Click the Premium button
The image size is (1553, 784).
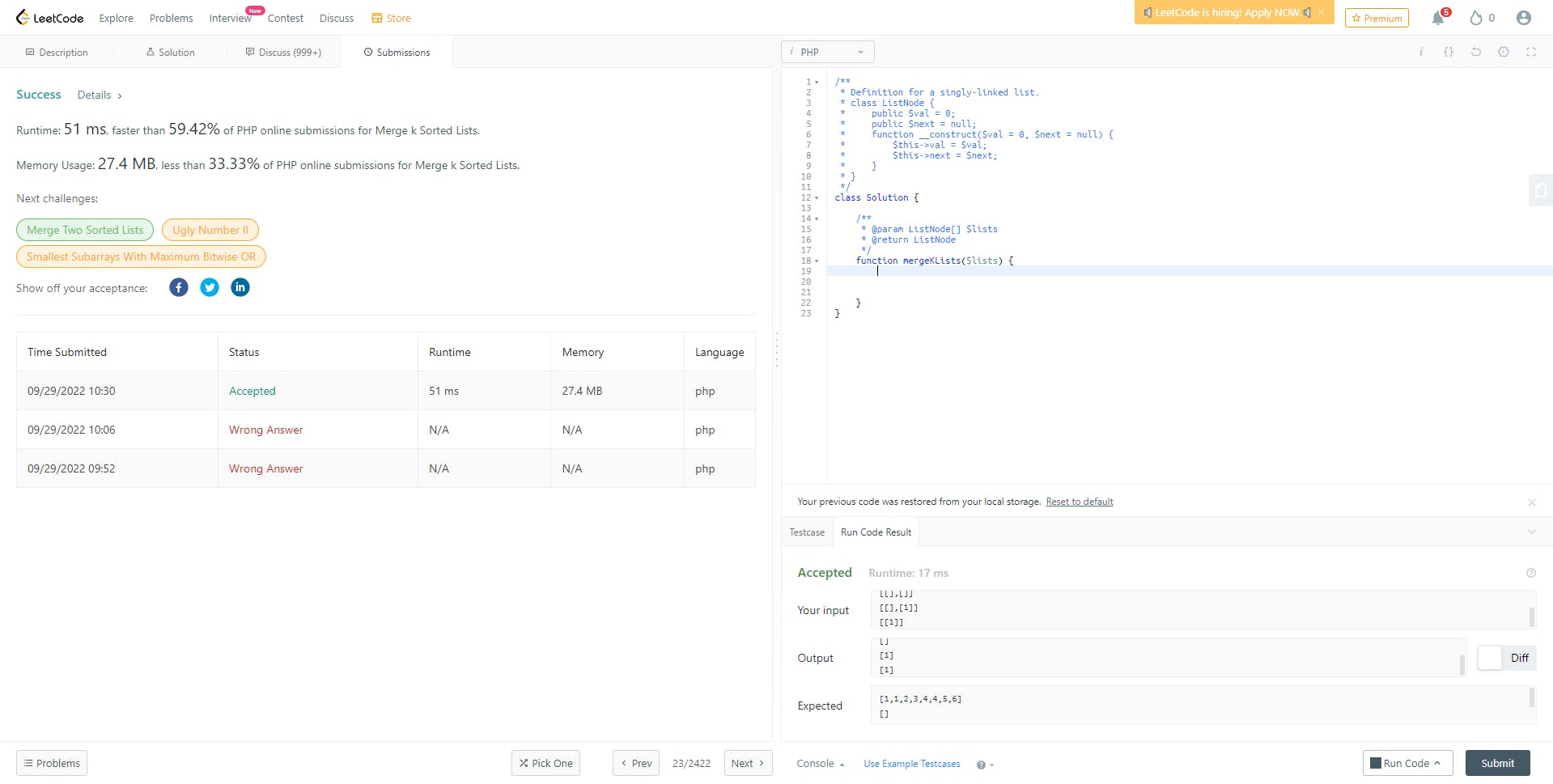coord(1377,18)
